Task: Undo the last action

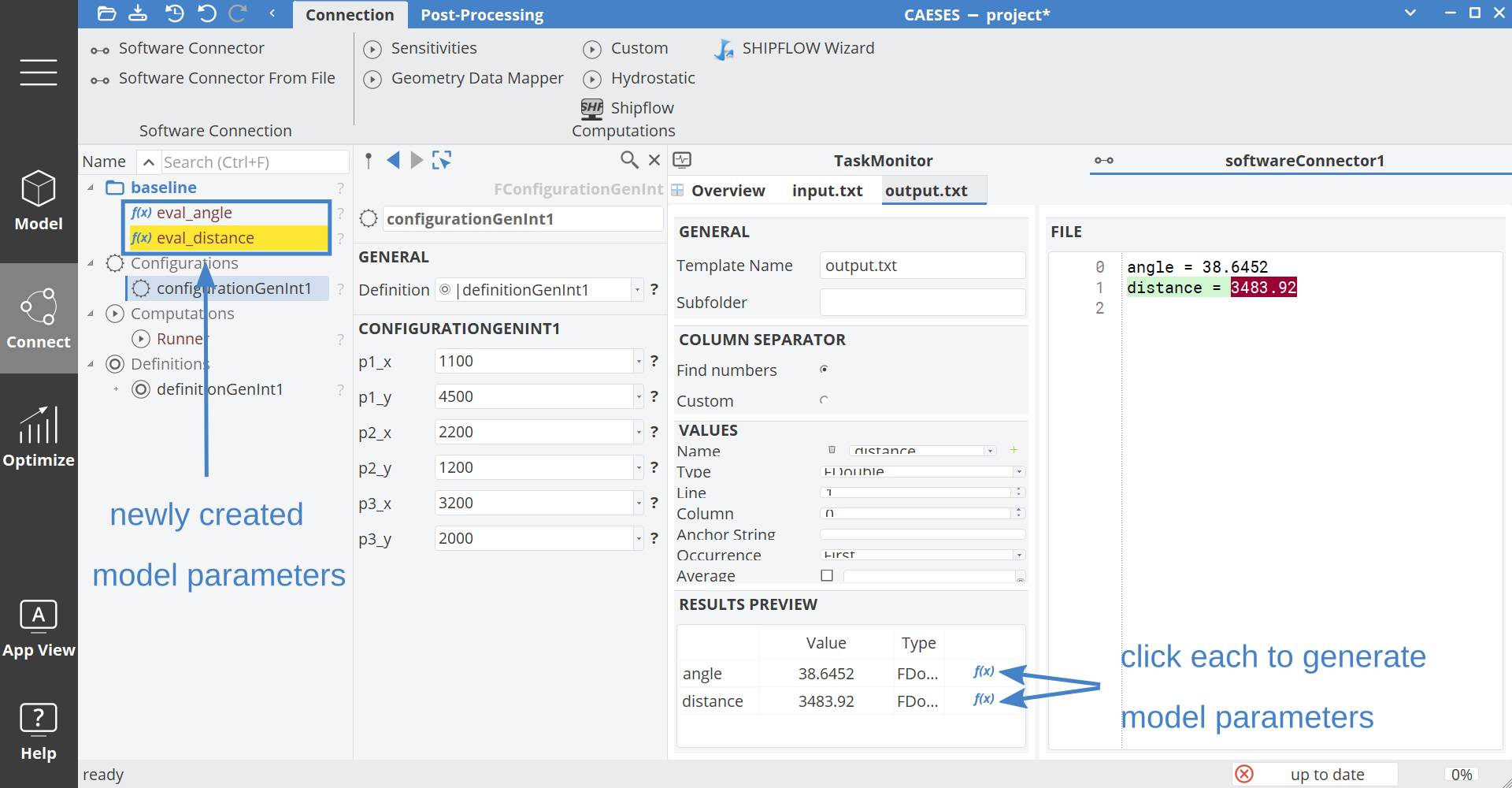Action: pyautogui.click(x=206, y=13)
